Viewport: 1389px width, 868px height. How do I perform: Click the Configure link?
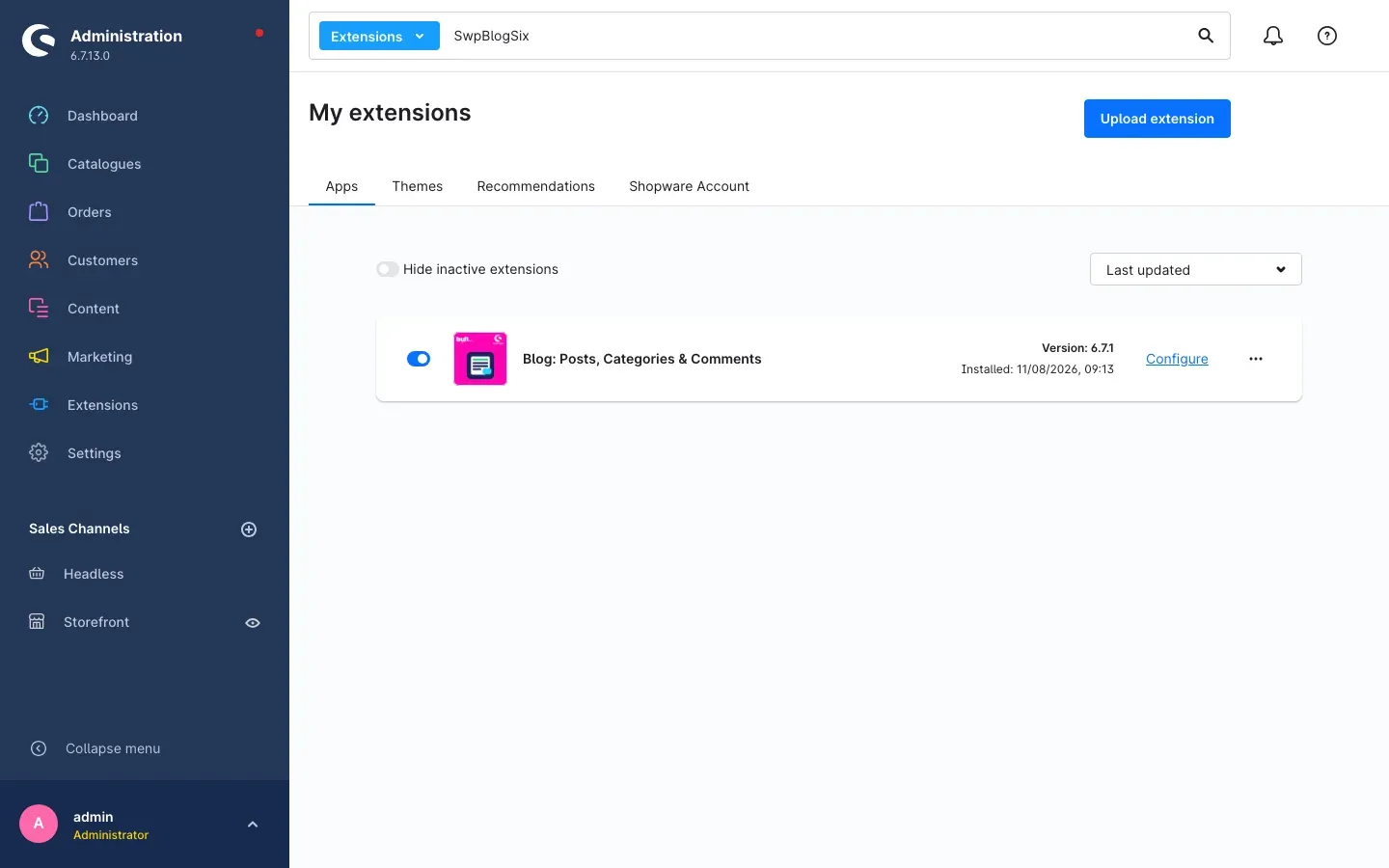pos(1177,359)
